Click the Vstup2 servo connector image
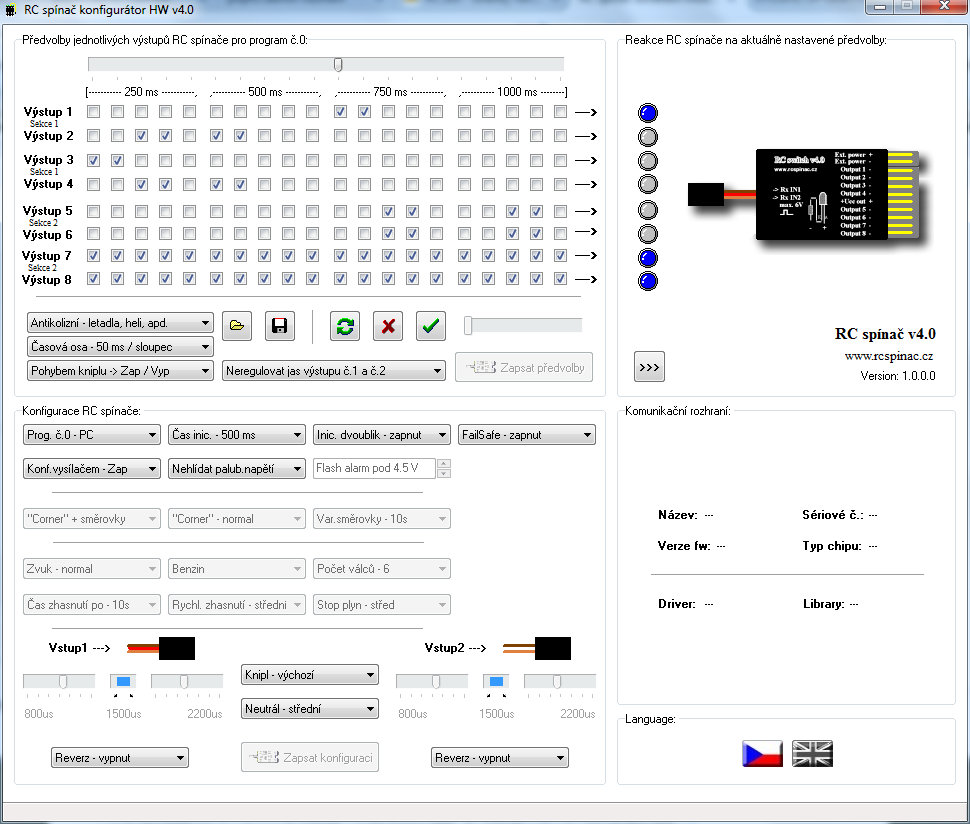Screen dimensions: 970x824 click(536, 648)
